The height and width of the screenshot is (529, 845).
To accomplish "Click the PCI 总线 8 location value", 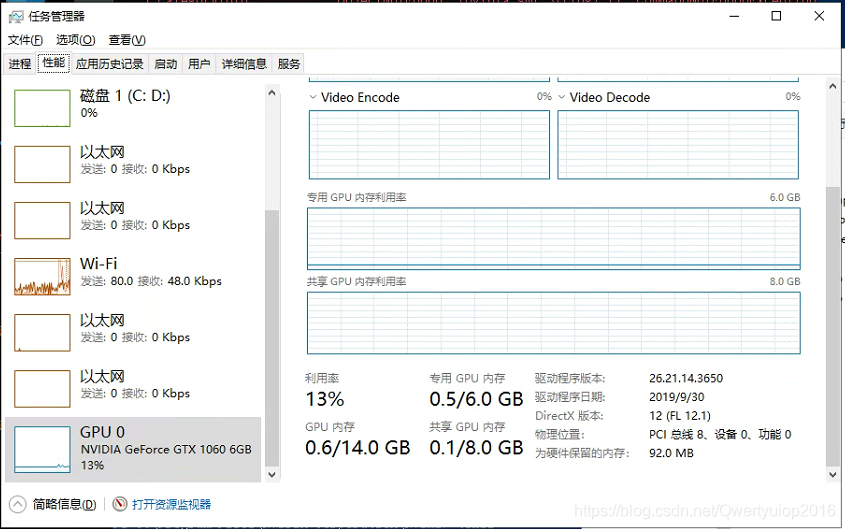I will pos(720,434).
